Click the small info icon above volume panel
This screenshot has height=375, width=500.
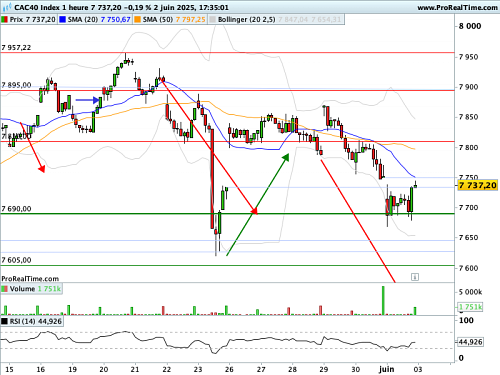pos(415,277)
